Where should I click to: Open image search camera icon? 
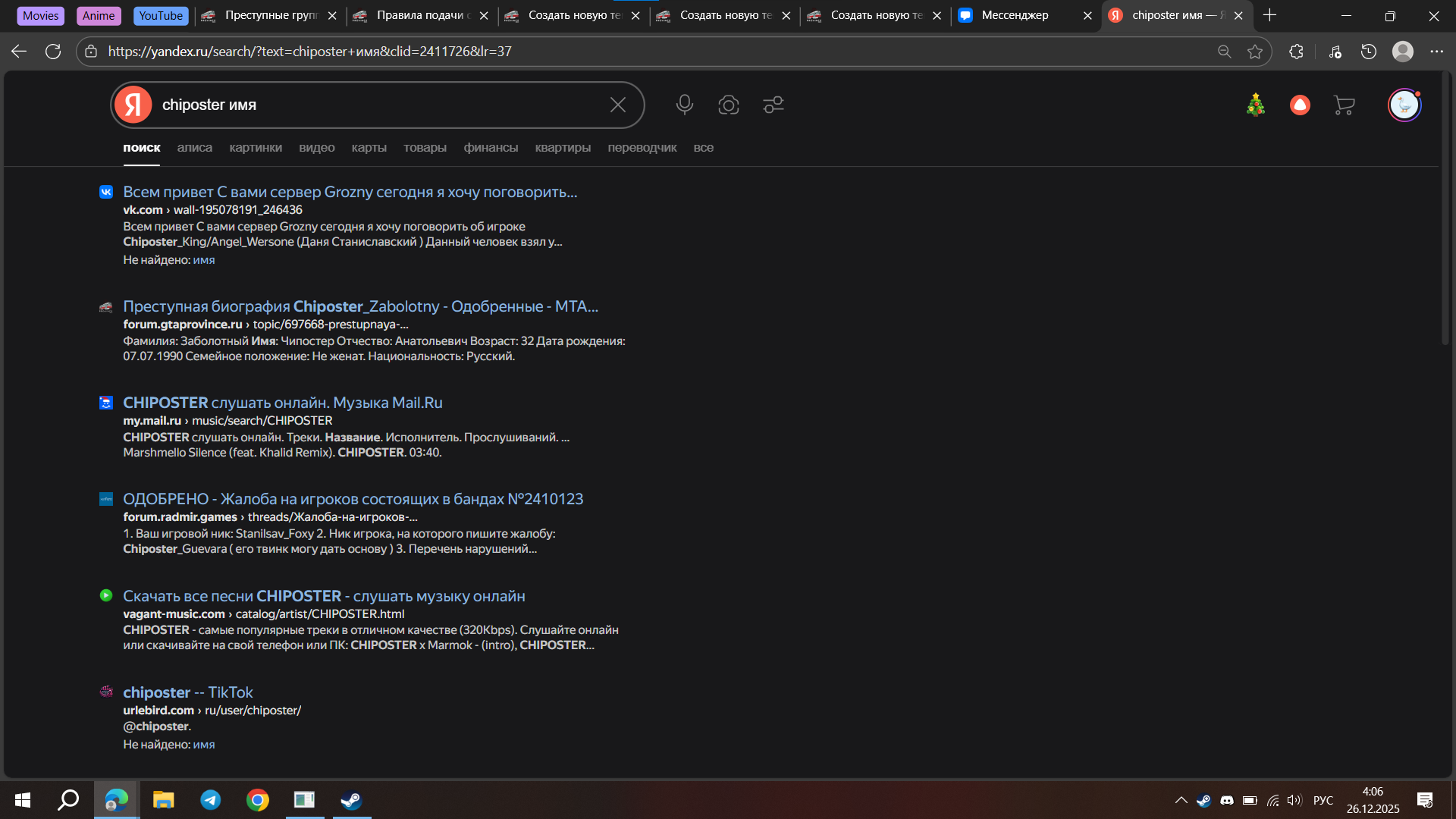click(728, 105)
